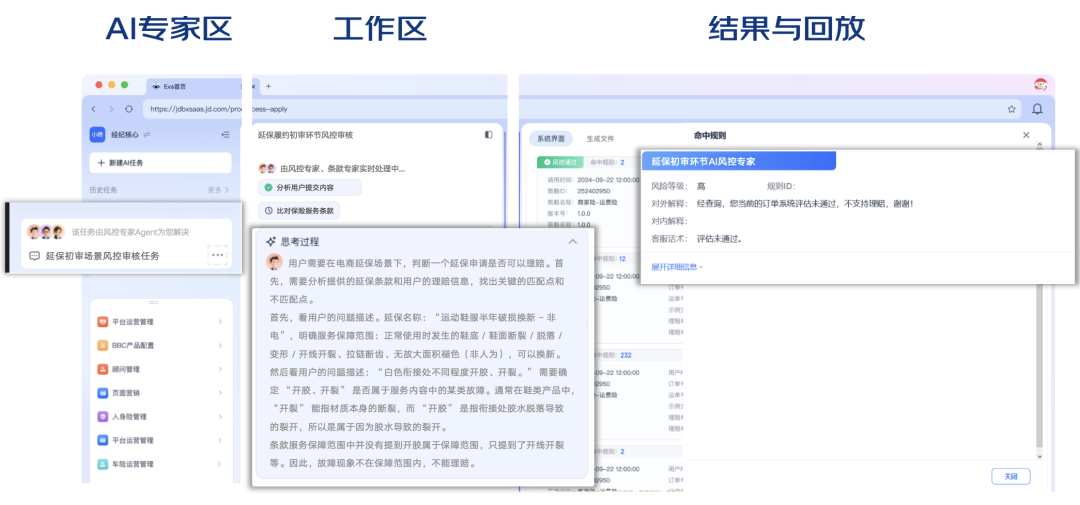Click the 新建AI任务 button
The image size is (1080, 505).
pyautogui.click(x=160, y=163)
